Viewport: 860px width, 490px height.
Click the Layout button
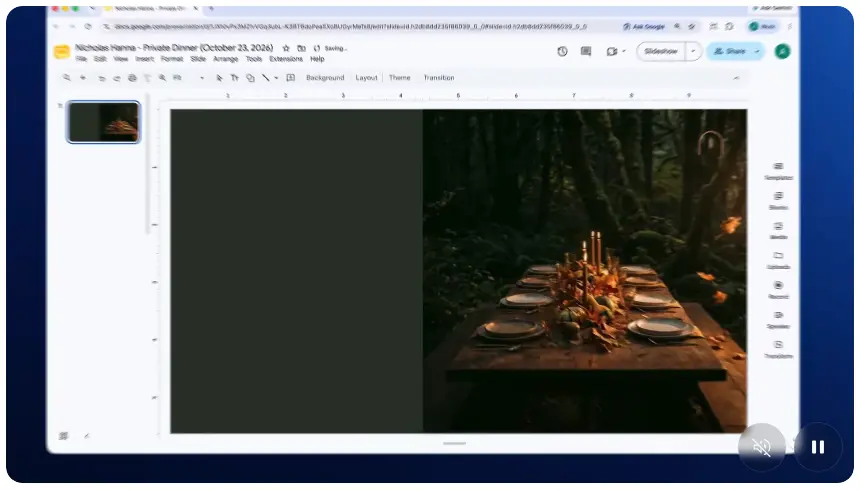[366, 78]
